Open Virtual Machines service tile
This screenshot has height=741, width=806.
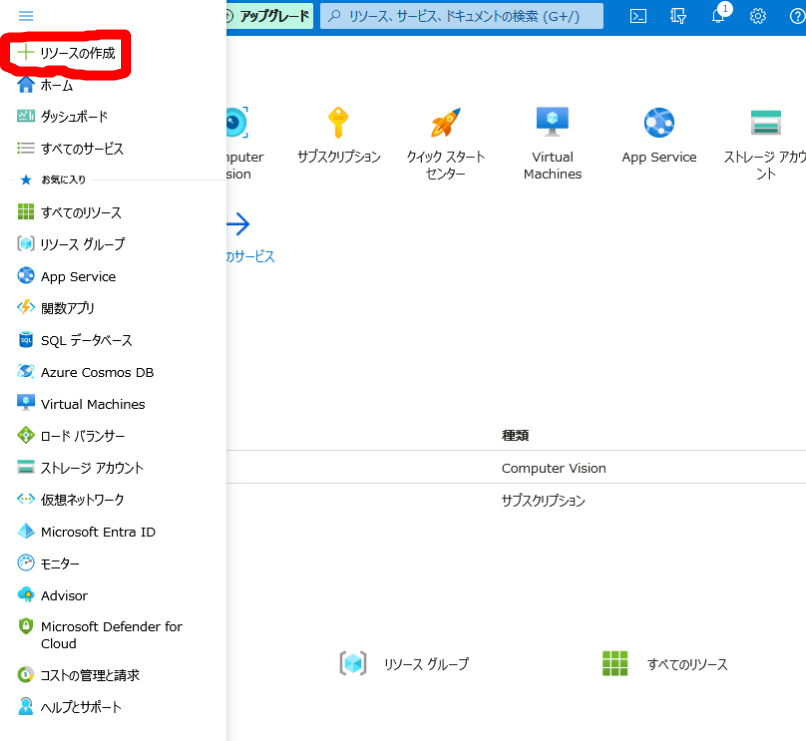tap(553, 143)
